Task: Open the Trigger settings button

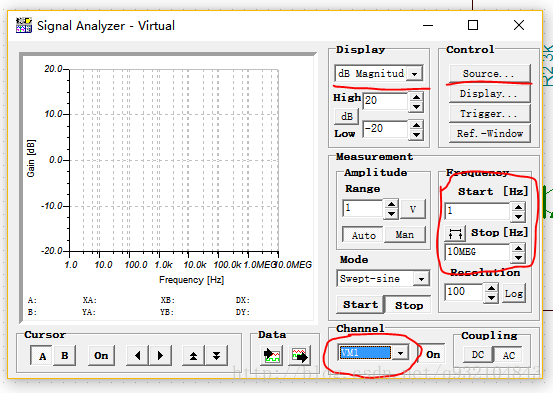Action: pos(490,114)
